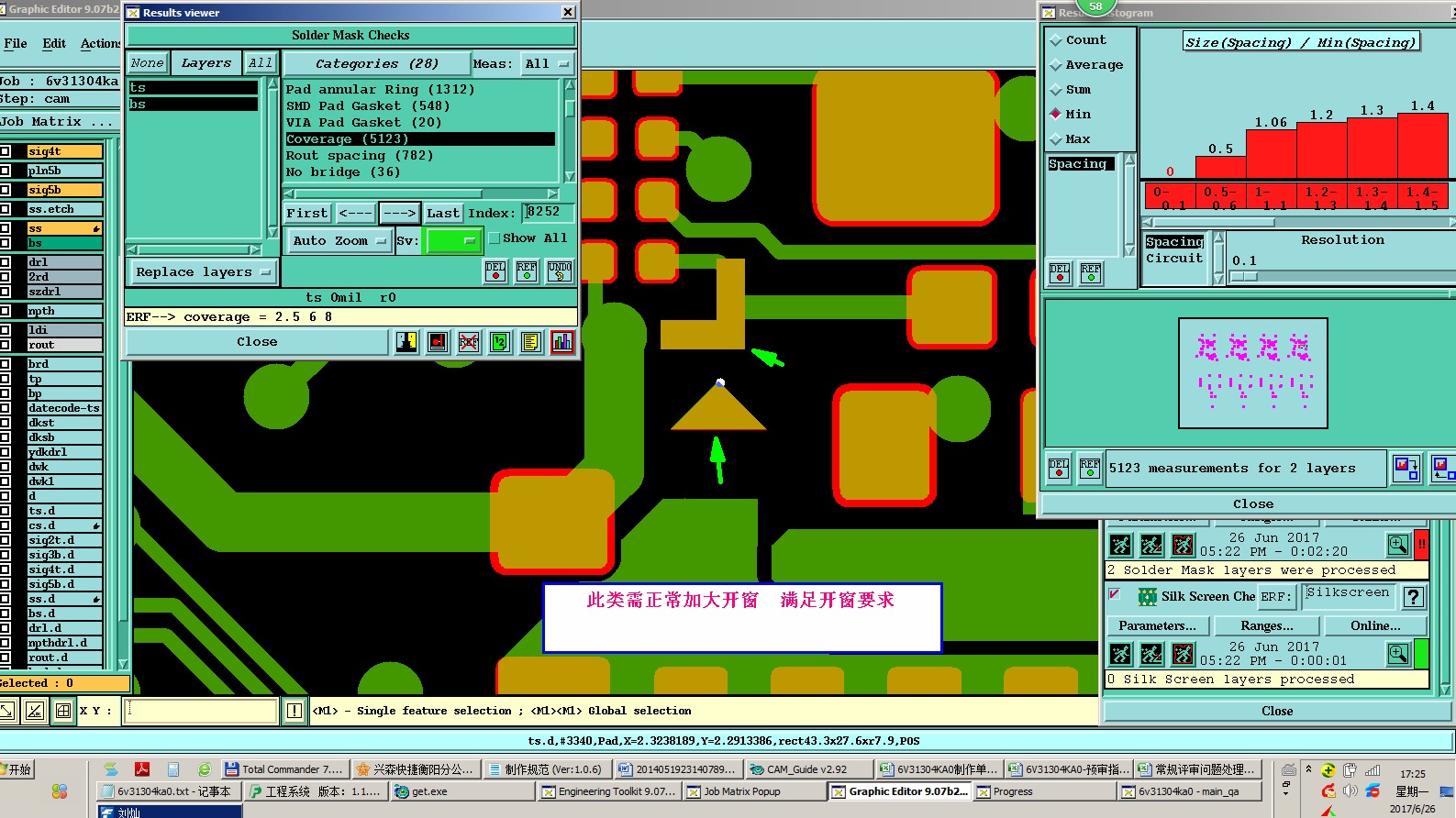Click the Index input field

(x=549, y=213)
